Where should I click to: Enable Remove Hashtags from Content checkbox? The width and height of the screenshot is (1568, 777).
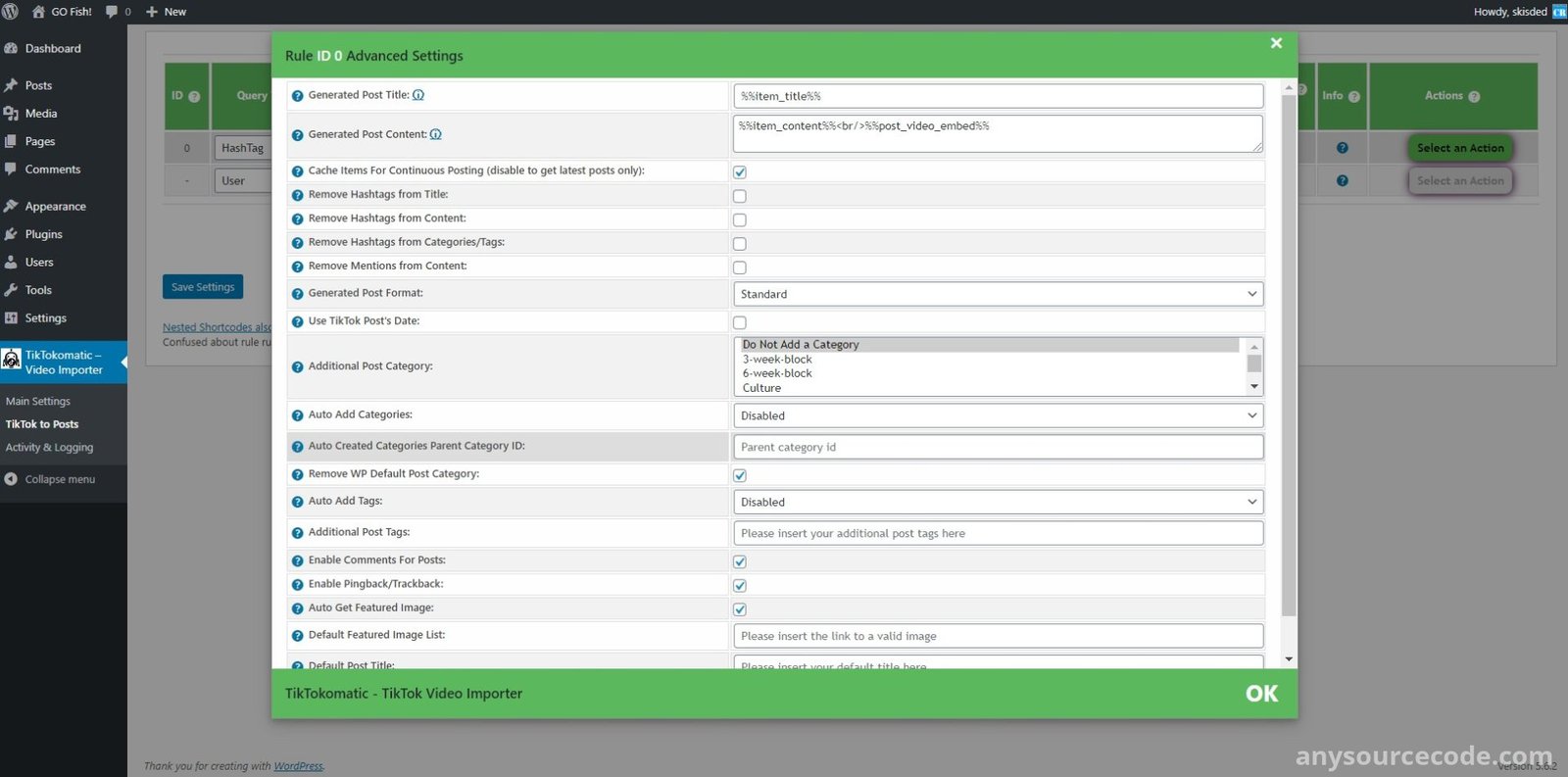[x=740, y=219]
